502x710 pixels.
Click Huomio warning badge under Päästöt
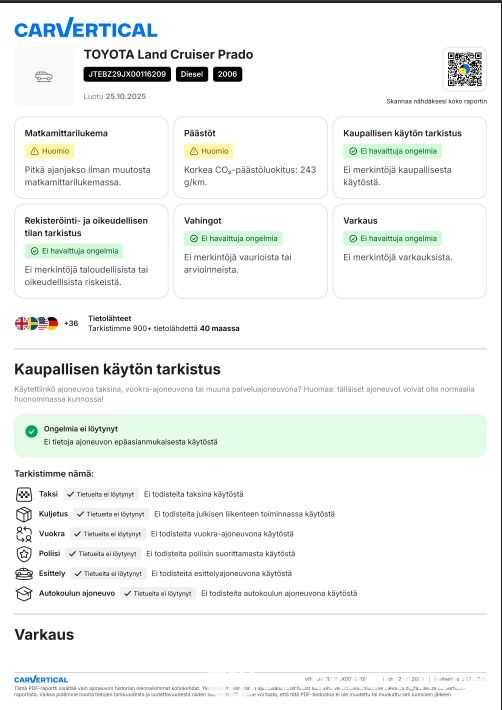(209, 151)
